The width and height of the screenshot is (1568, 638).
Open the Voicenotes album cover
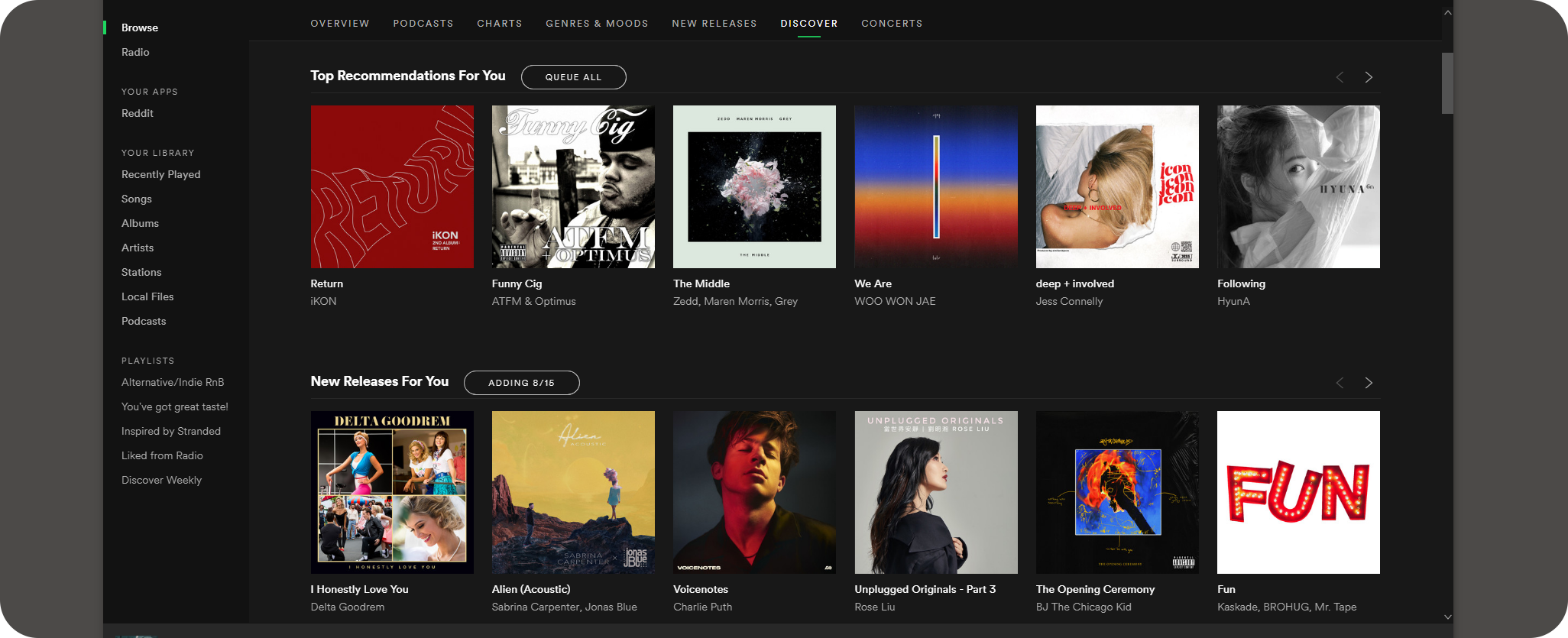pos(754,492)
